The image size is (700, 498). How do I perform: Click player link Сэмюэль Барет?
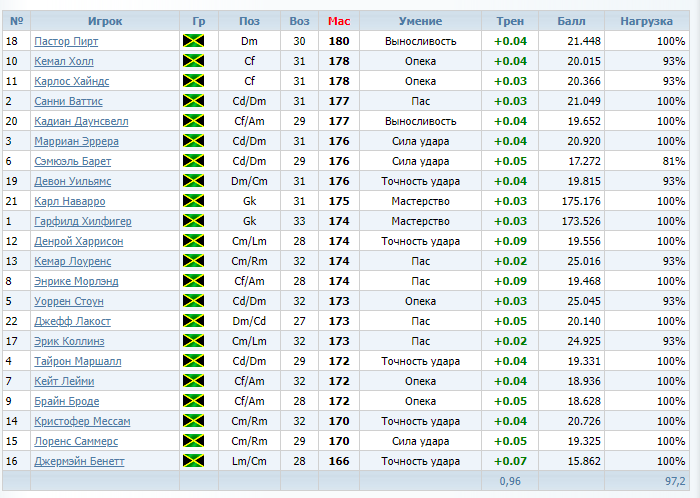(x=72, y=162)
